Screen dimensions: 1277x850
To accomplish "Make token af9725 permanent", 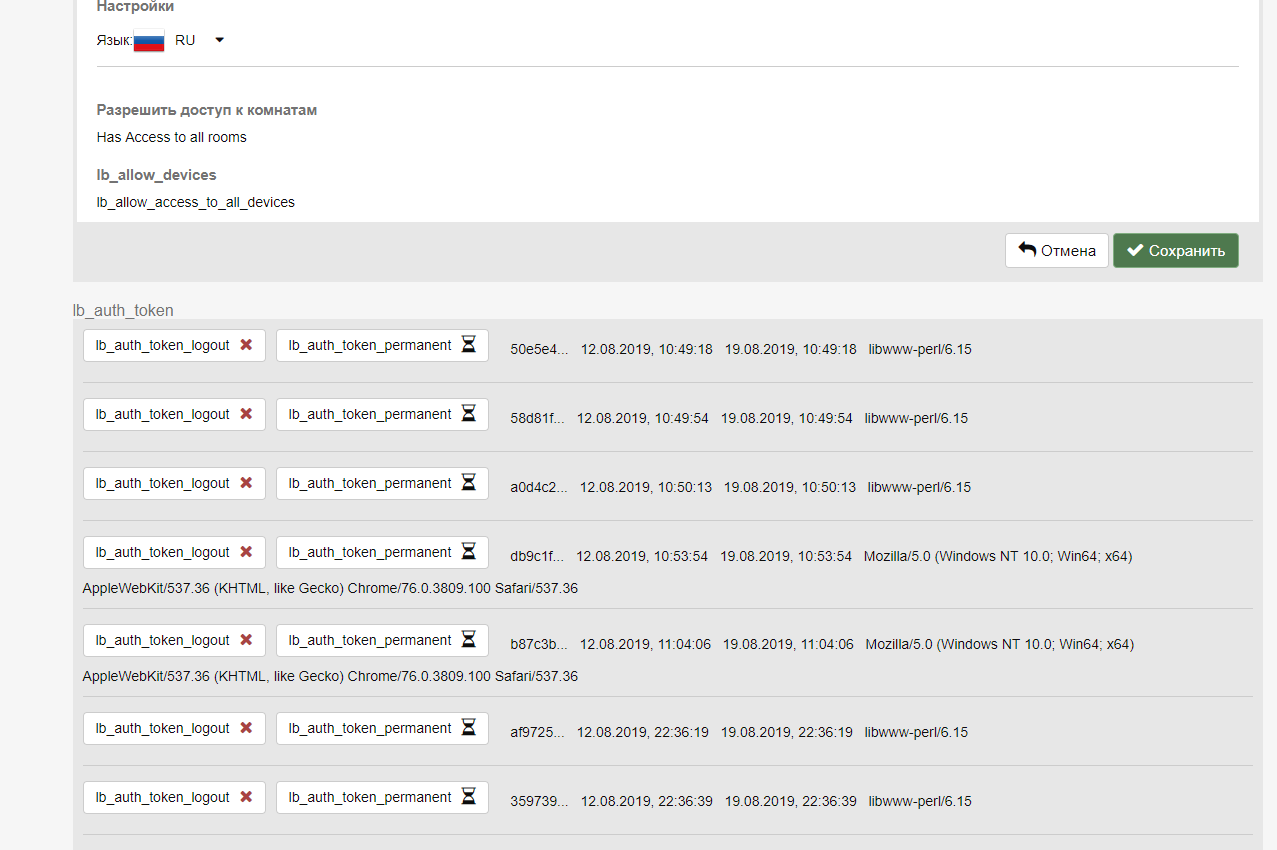I will (381, 728).
